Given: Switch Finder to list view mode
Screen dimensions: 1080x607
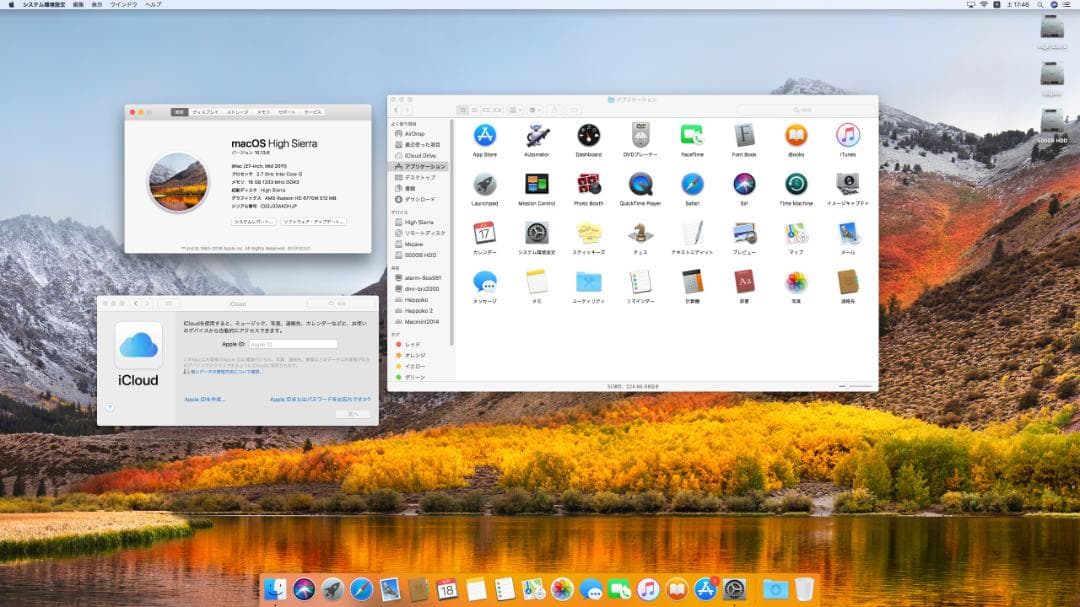Looking at the screenshot, I should [476, 109].
